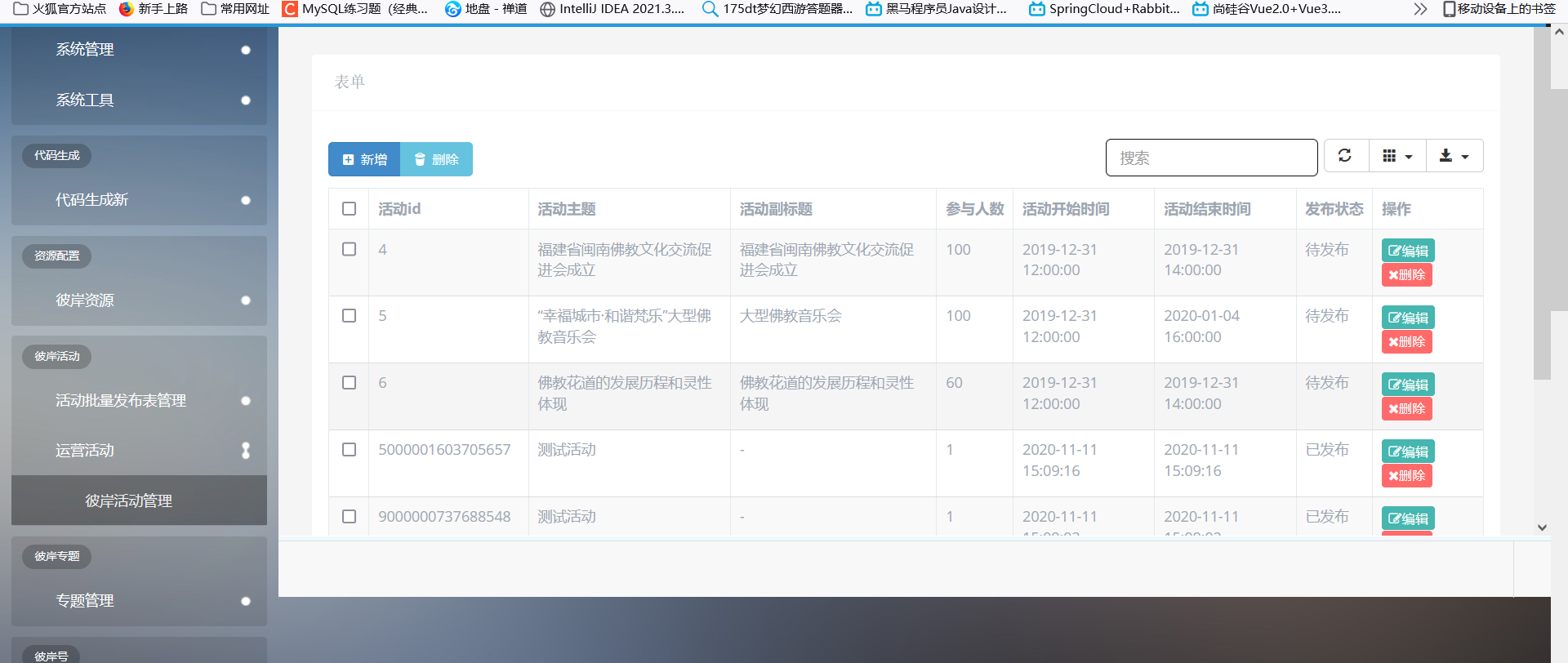Open the 常用网址 bookmark folder
Viewport: 1568px width, 663px height.
tap(235, 9)
